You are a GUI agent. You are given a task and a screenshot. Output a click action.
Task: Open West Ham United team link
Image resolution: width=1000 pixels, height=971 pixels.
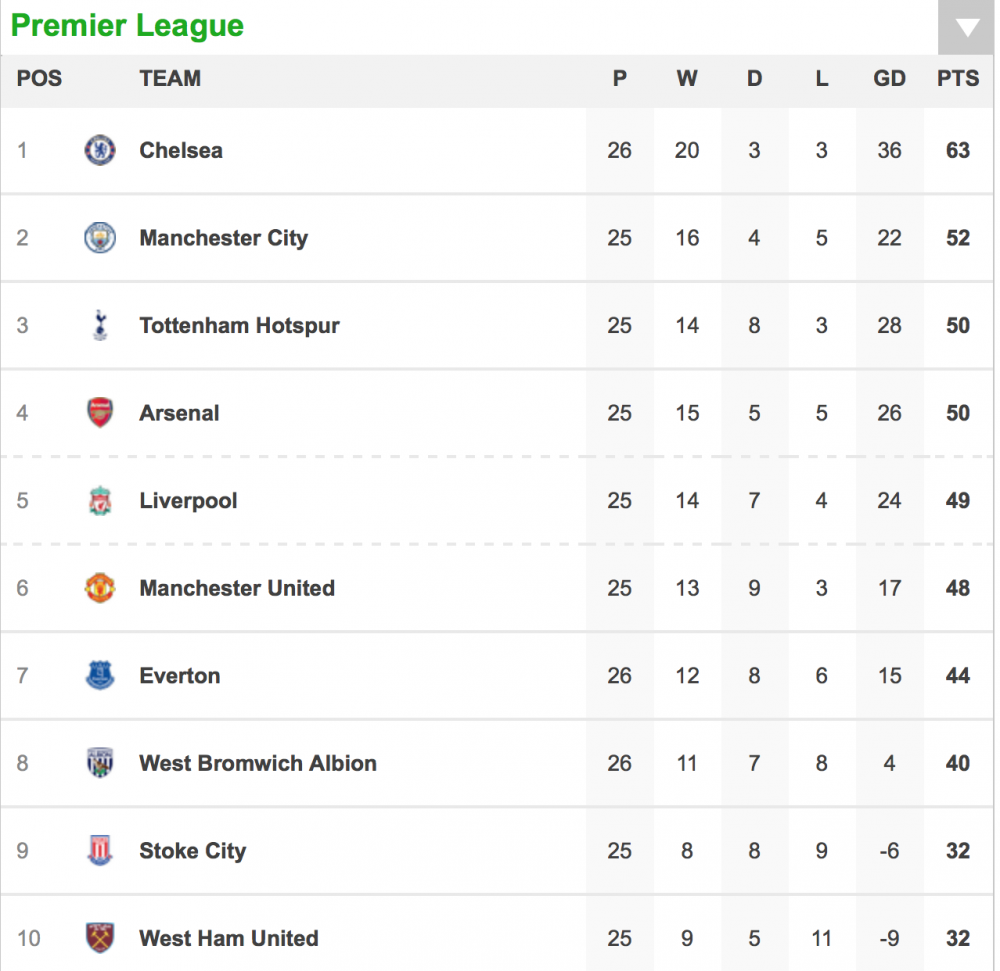pyautogui.click(x=229, y=938)
